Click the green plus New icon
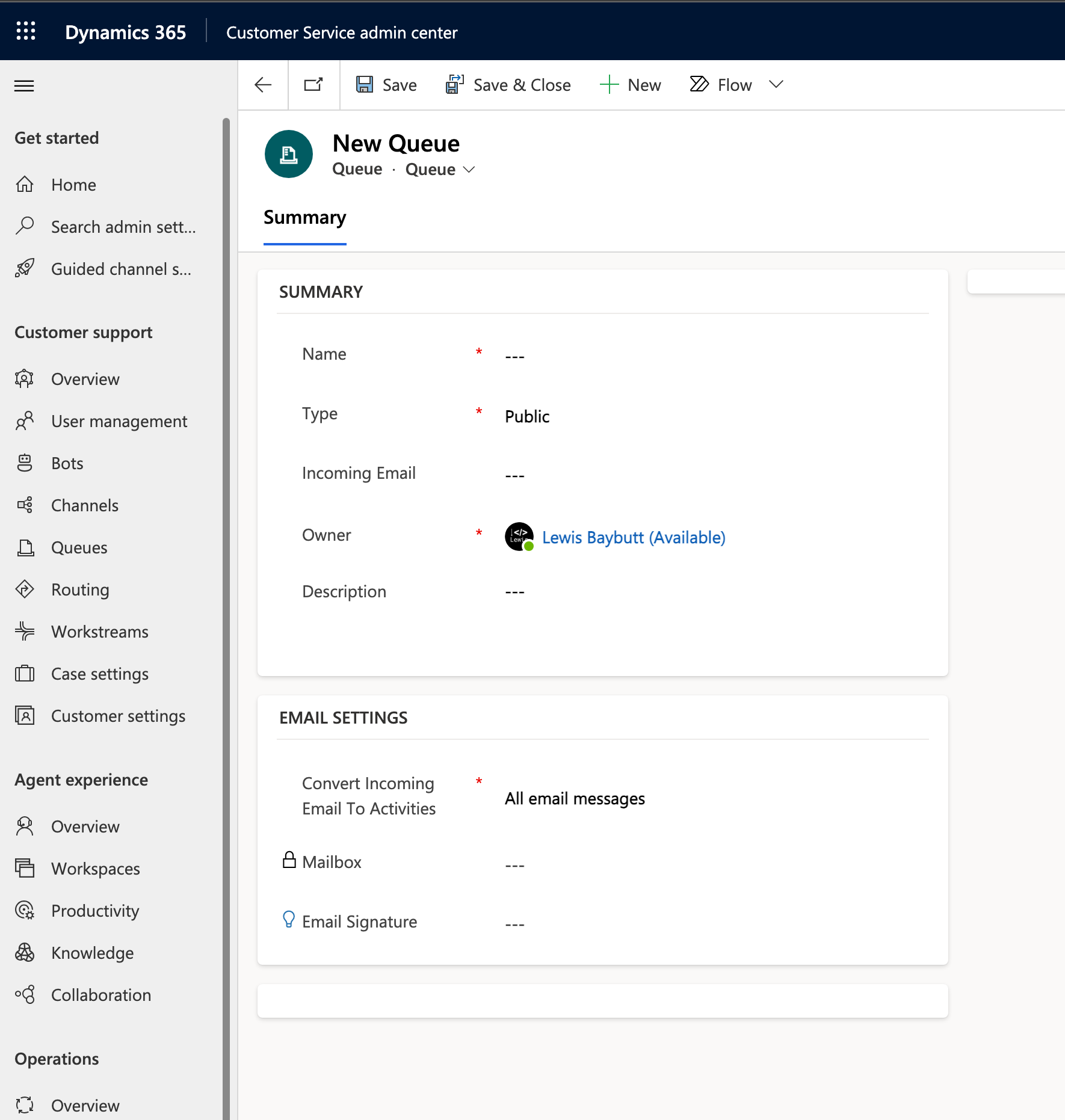Viewport: 1065px width, 1120px height. [609, 85]
